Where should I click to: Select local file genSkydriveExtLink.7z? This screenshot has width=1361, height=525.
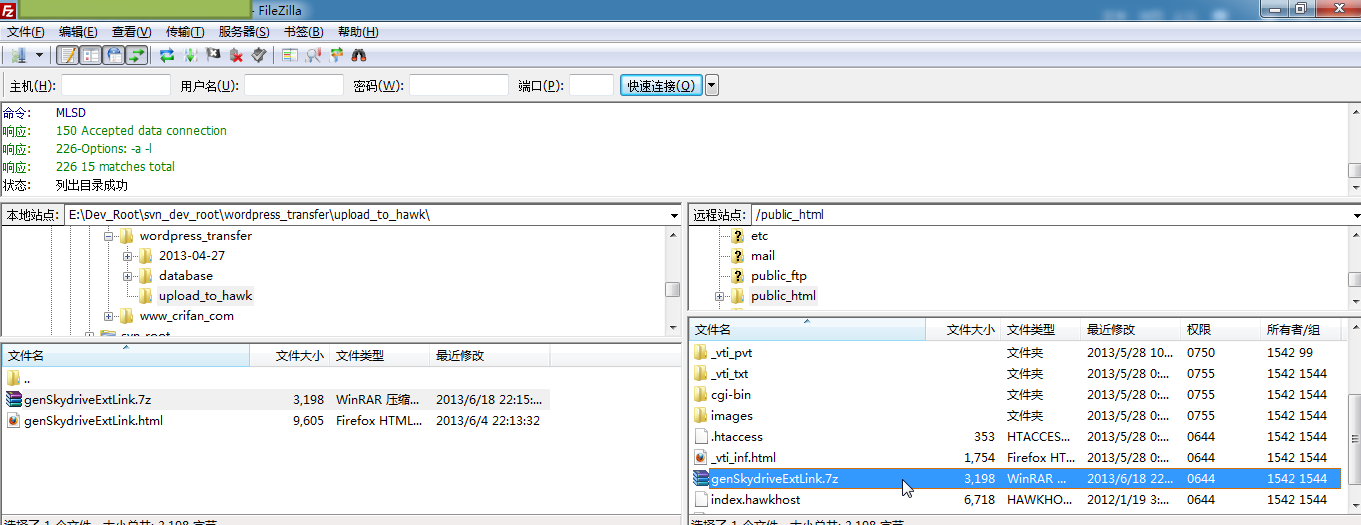click(x=276, y=400)
